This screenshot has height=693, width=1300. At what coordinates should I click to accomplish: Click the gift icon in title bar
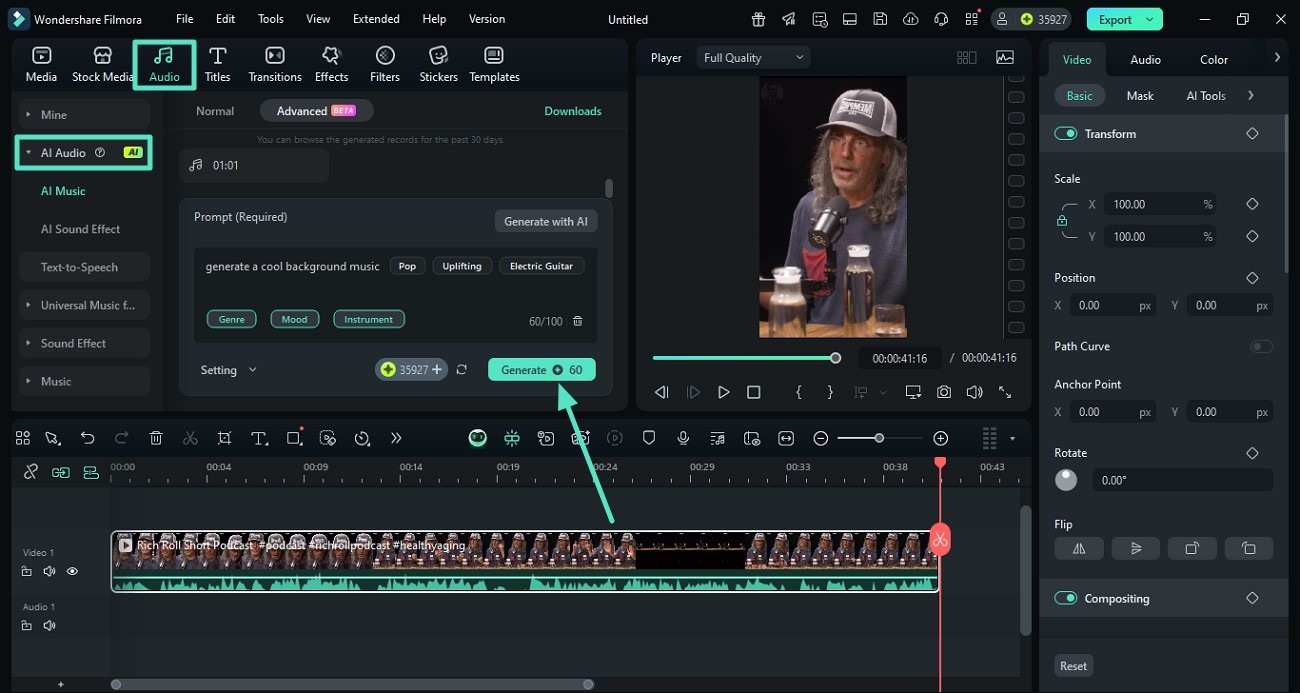coord(759,19)
